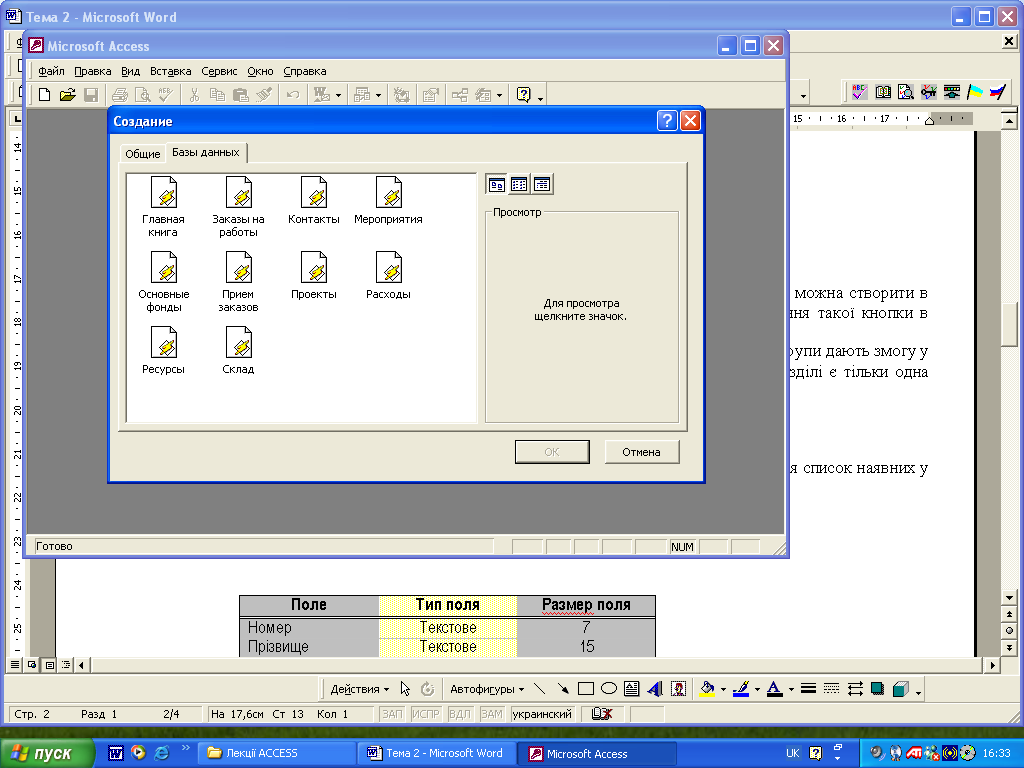Screen dimensions: 1024x768
Task: Select the Oval drawing tool
Action: coord(609,689)
